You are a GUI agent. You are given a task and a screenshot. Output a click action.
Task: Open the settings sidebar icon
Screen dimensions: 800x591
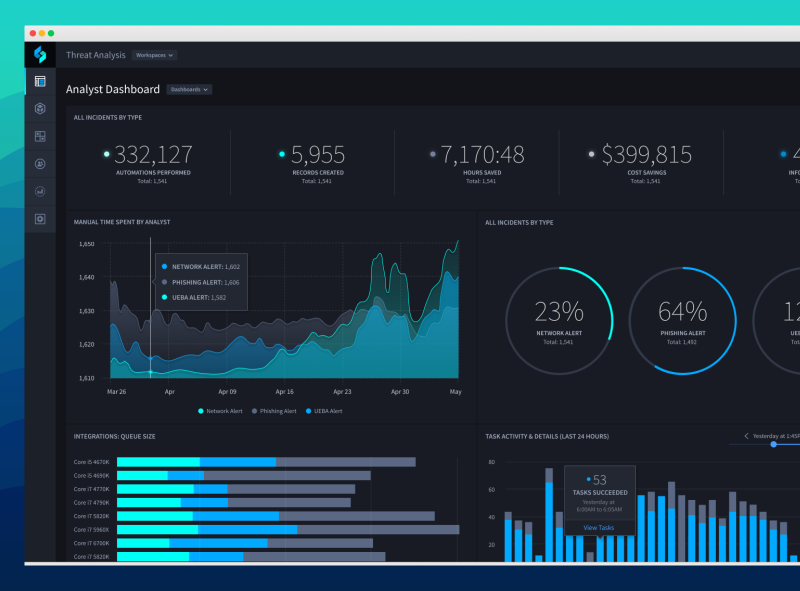(x=39, y=218)
